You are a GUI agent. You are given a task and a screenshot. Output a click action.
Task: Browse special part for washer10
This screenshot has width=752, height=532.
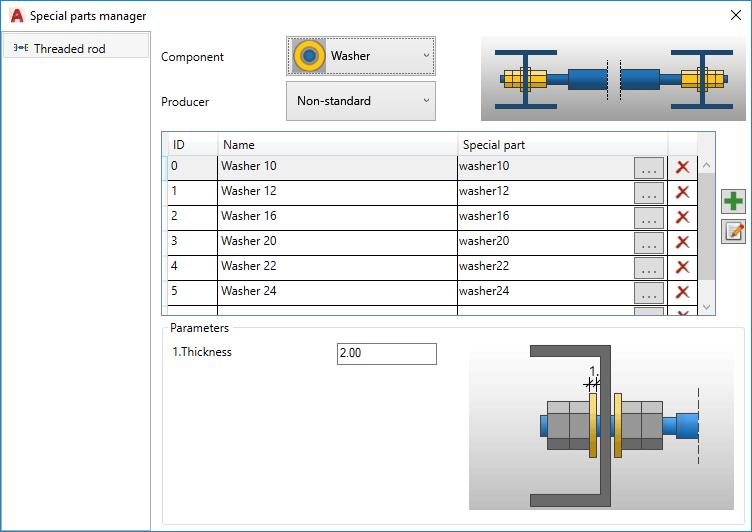tap(649, 168)
